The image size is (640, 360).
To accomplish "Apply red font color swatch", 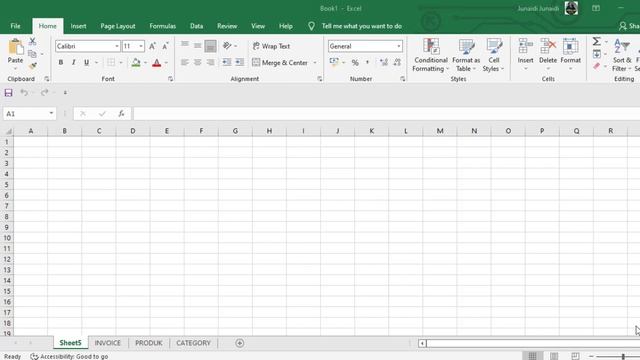I will click(156, 62).
